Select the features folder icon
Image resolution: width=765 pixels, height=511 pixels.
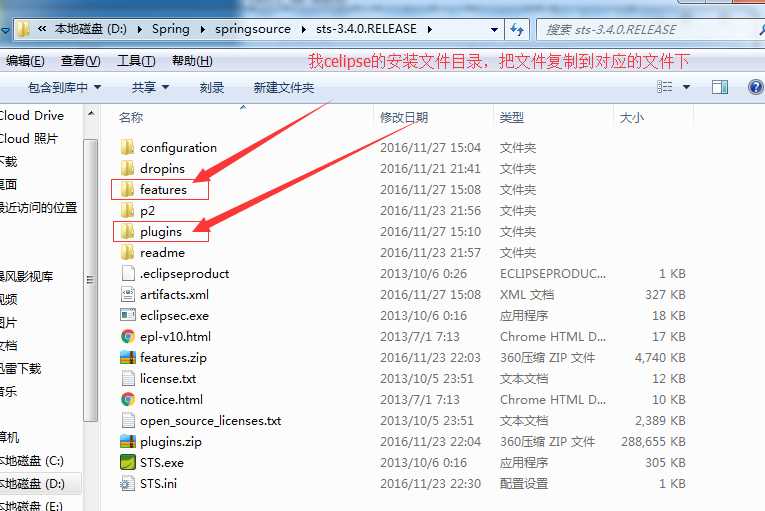tap(127, 189)
